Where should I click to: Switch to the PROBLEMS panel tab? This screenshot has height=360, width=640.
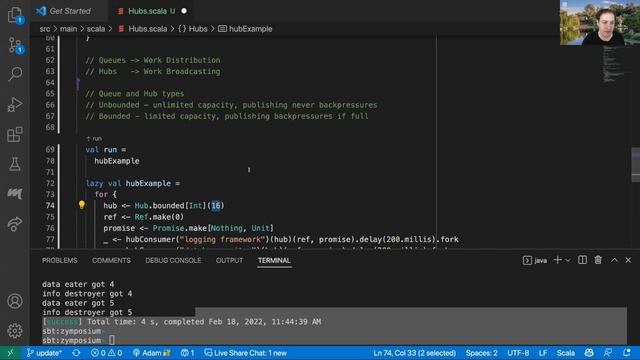tap(59, 260)
